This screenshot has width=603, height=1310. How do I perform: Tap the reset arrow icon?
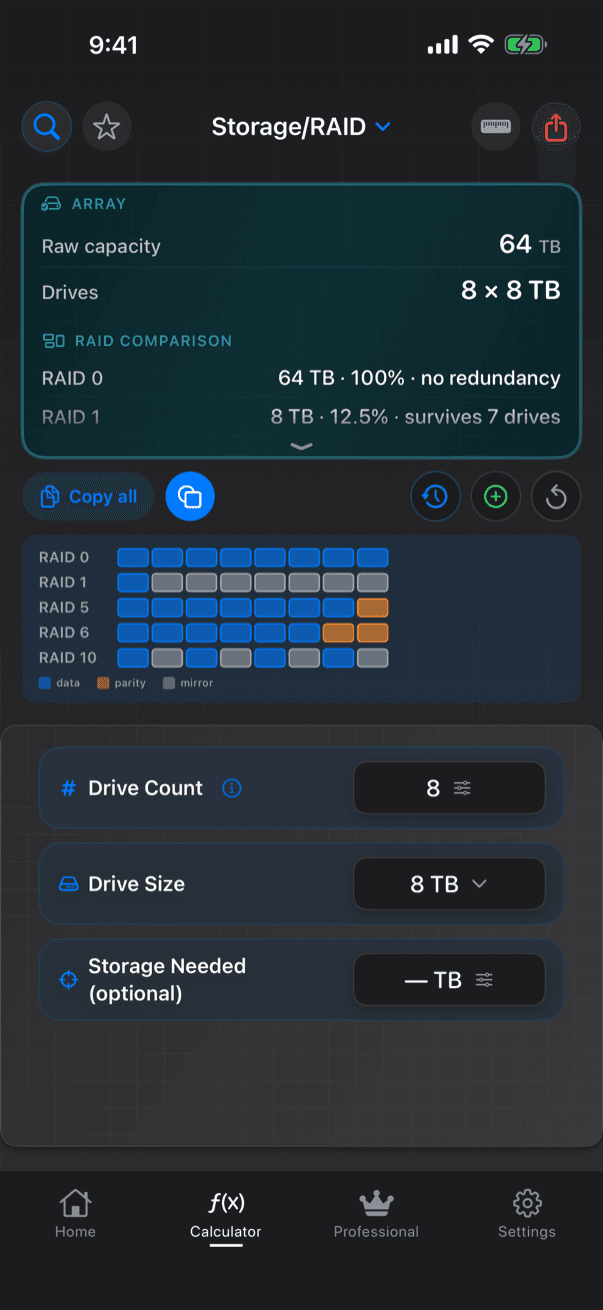click(x=556, y=497)
